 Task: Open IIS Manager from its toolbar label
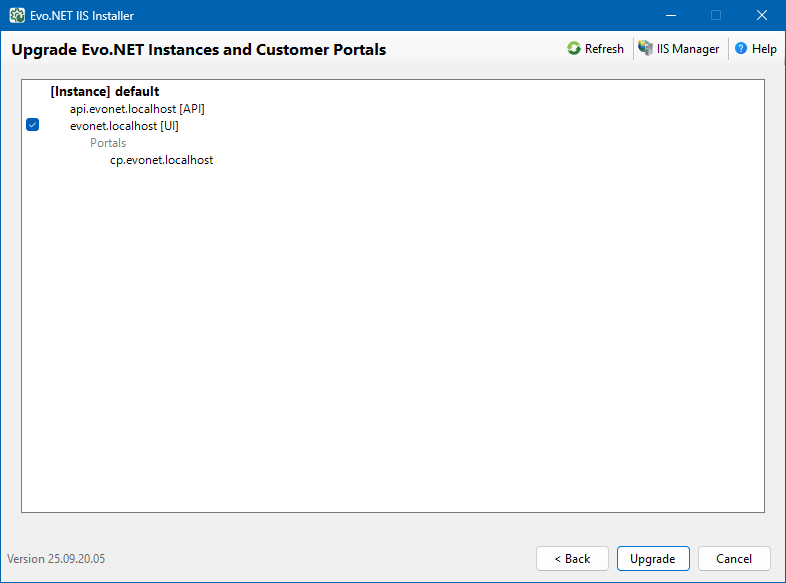pyautogui.click(x=688, y=49)
